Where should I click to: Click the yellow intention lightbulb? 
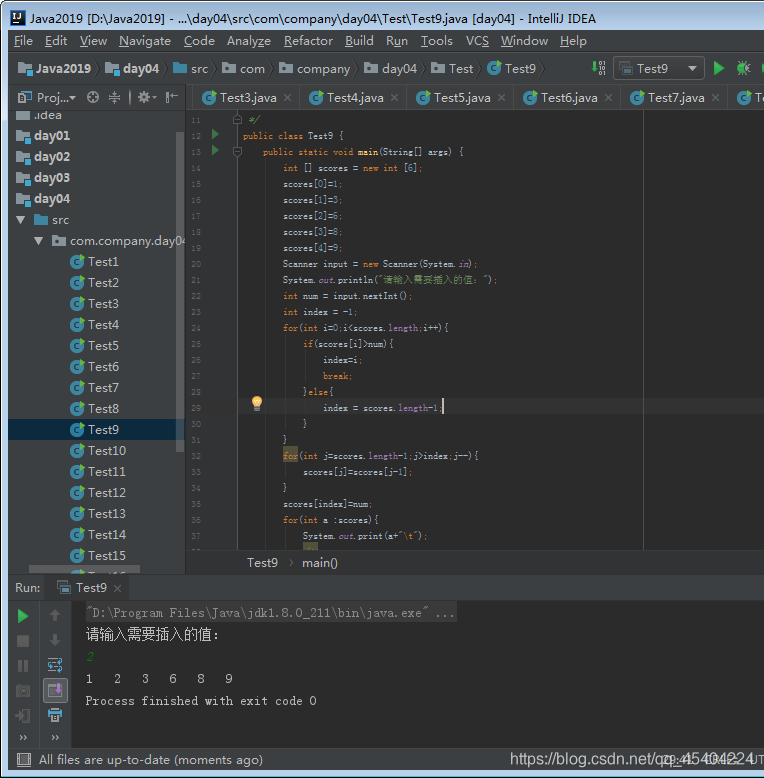point(256,403)
